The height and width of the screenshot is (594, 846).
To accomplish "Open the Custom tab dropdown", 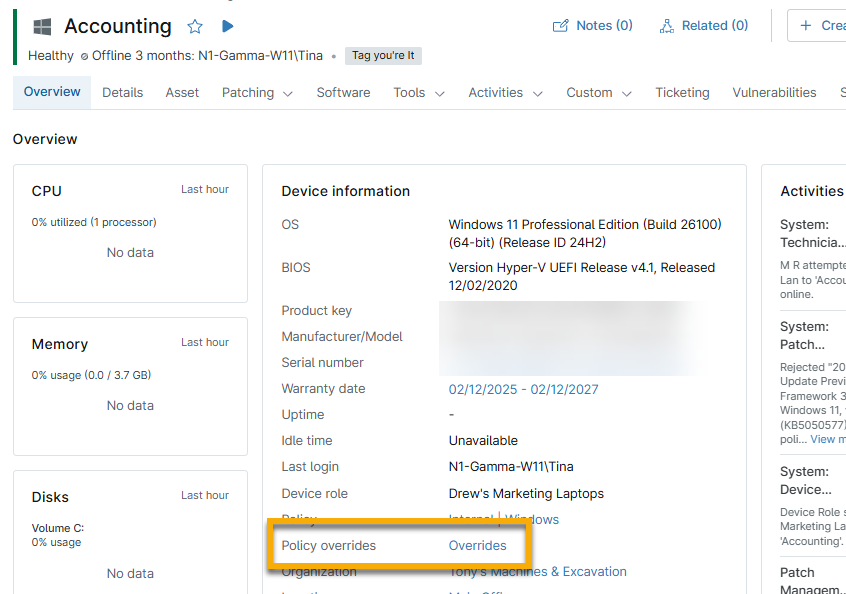I will click(x=599, y=92).
